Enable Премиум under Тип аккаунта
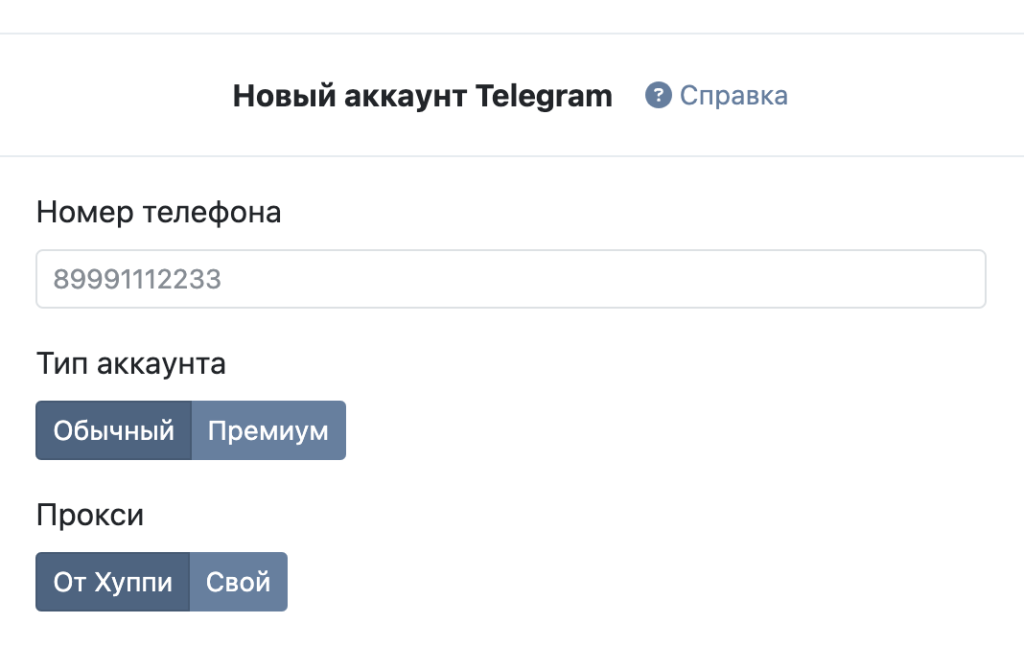1024x646 pixels. [x=268, y=431]
